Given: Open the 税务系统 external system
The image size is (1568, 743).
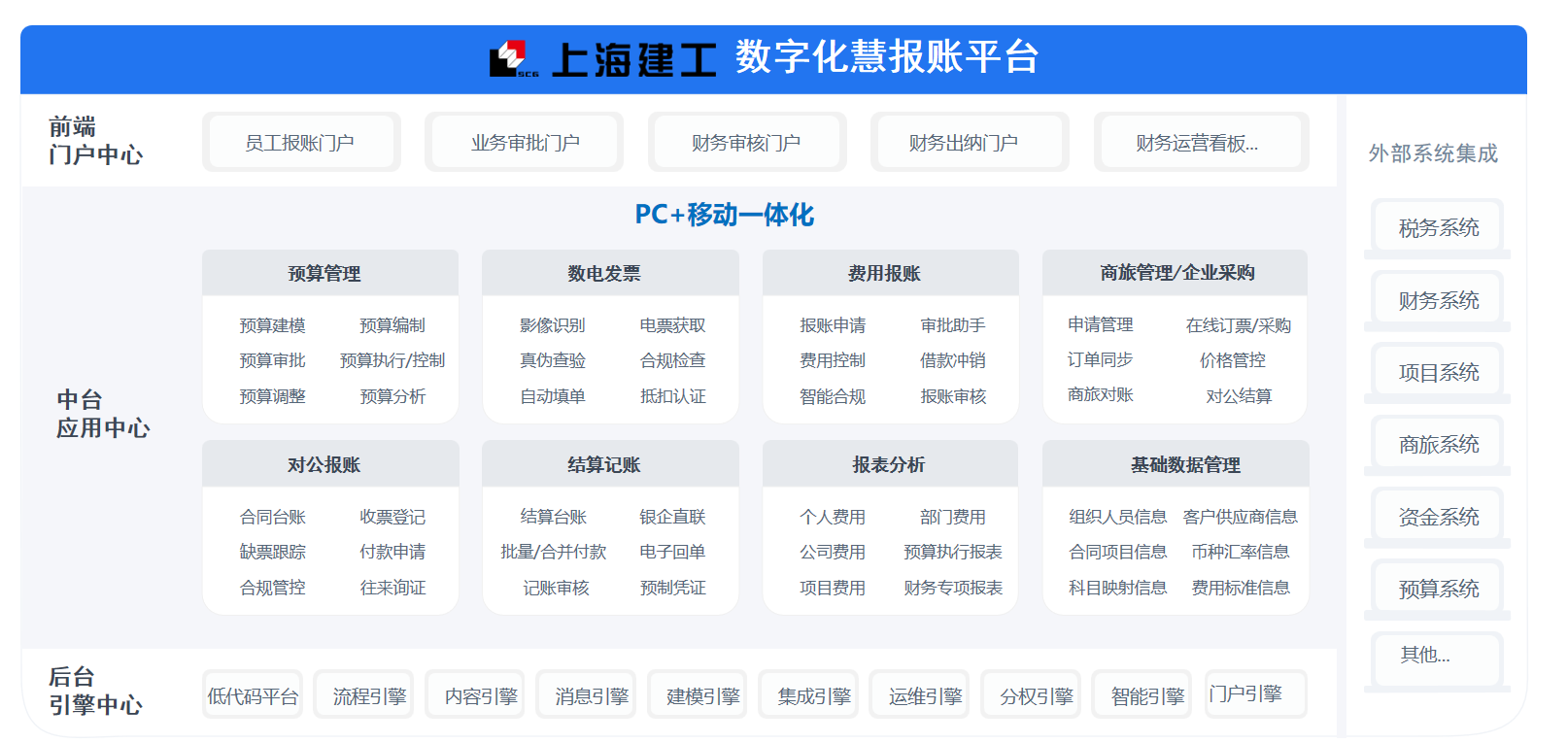Looking at the screenshot, I should coord(1439,228).
